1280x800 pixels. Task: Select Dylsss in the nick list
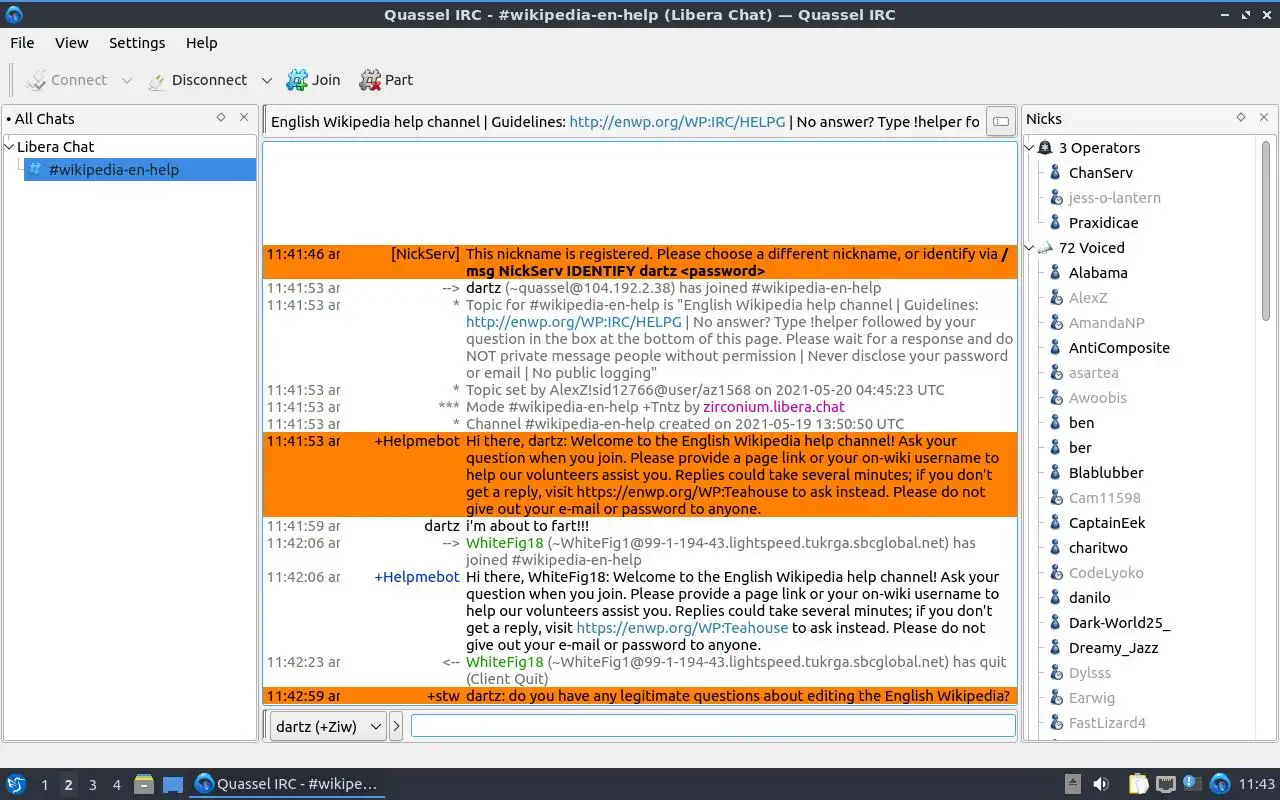coord(1089,673)
